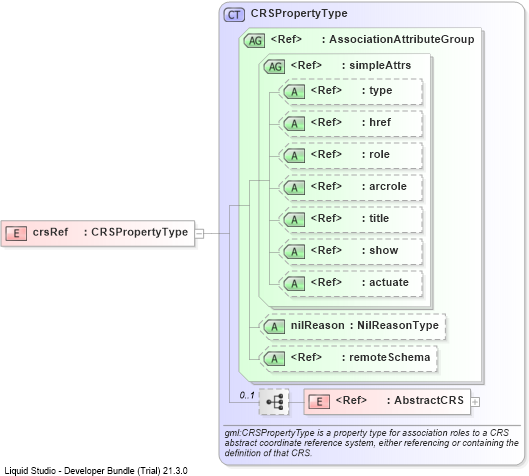
Task: Select the title attribute label
Action: coord(350,218)
